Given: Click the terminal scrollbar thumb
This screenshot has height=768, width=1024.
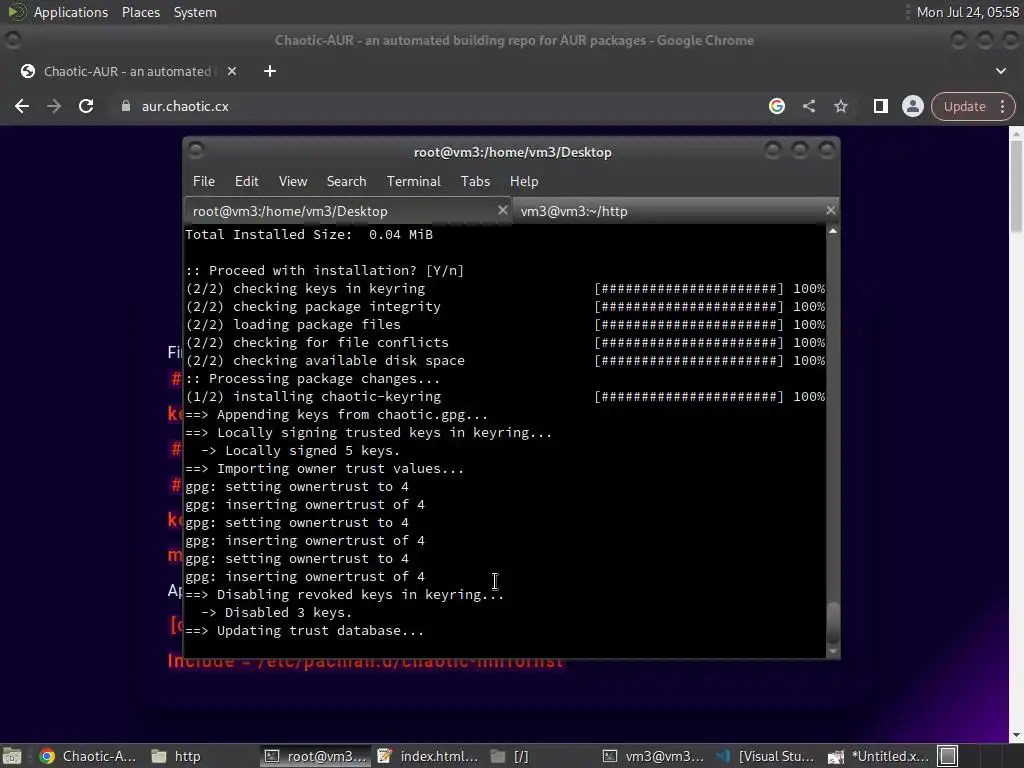Looking at the screenshot, I should [833, 622].
